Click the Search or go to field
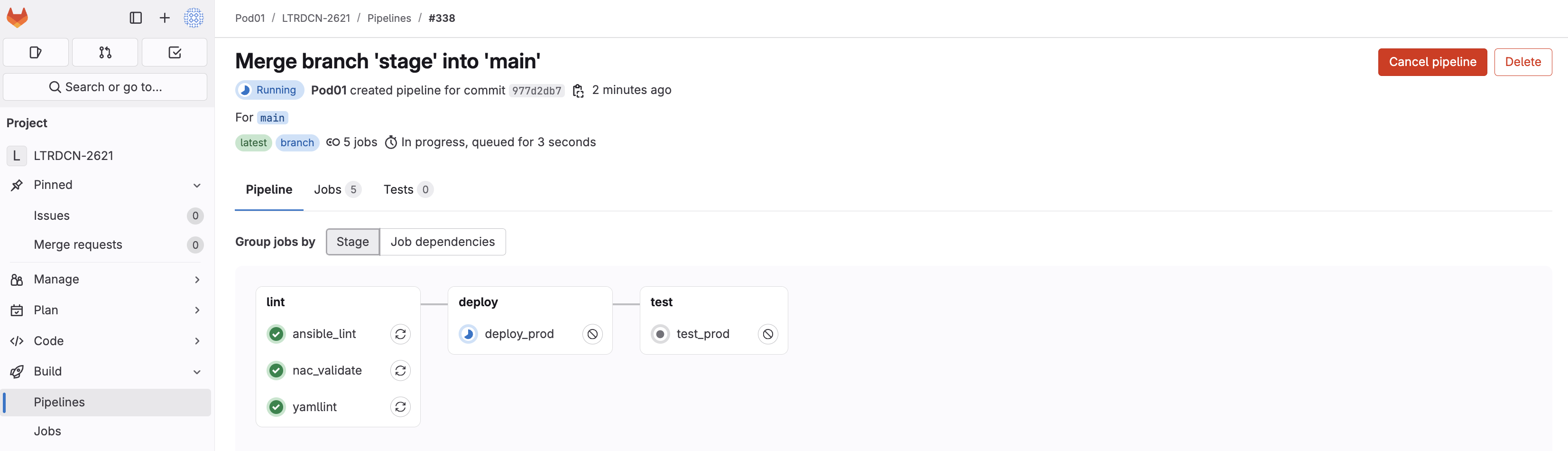Image resolution: width=1568 pixels, height=451 pixels. point(105,87)
